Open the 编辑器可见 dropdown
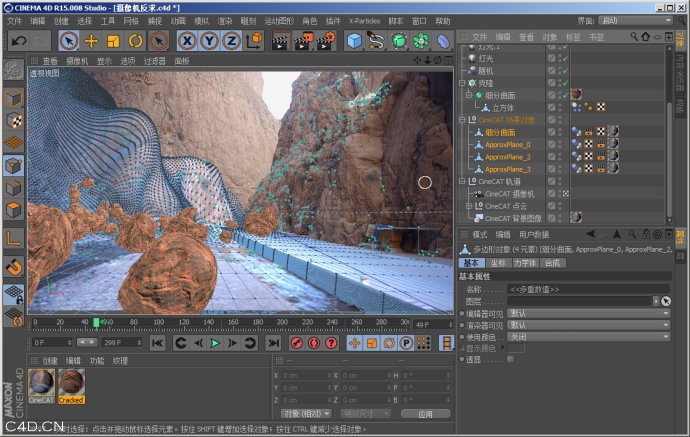Image resolution: width=690 pixels, height=437 pixels. (589, 313)
